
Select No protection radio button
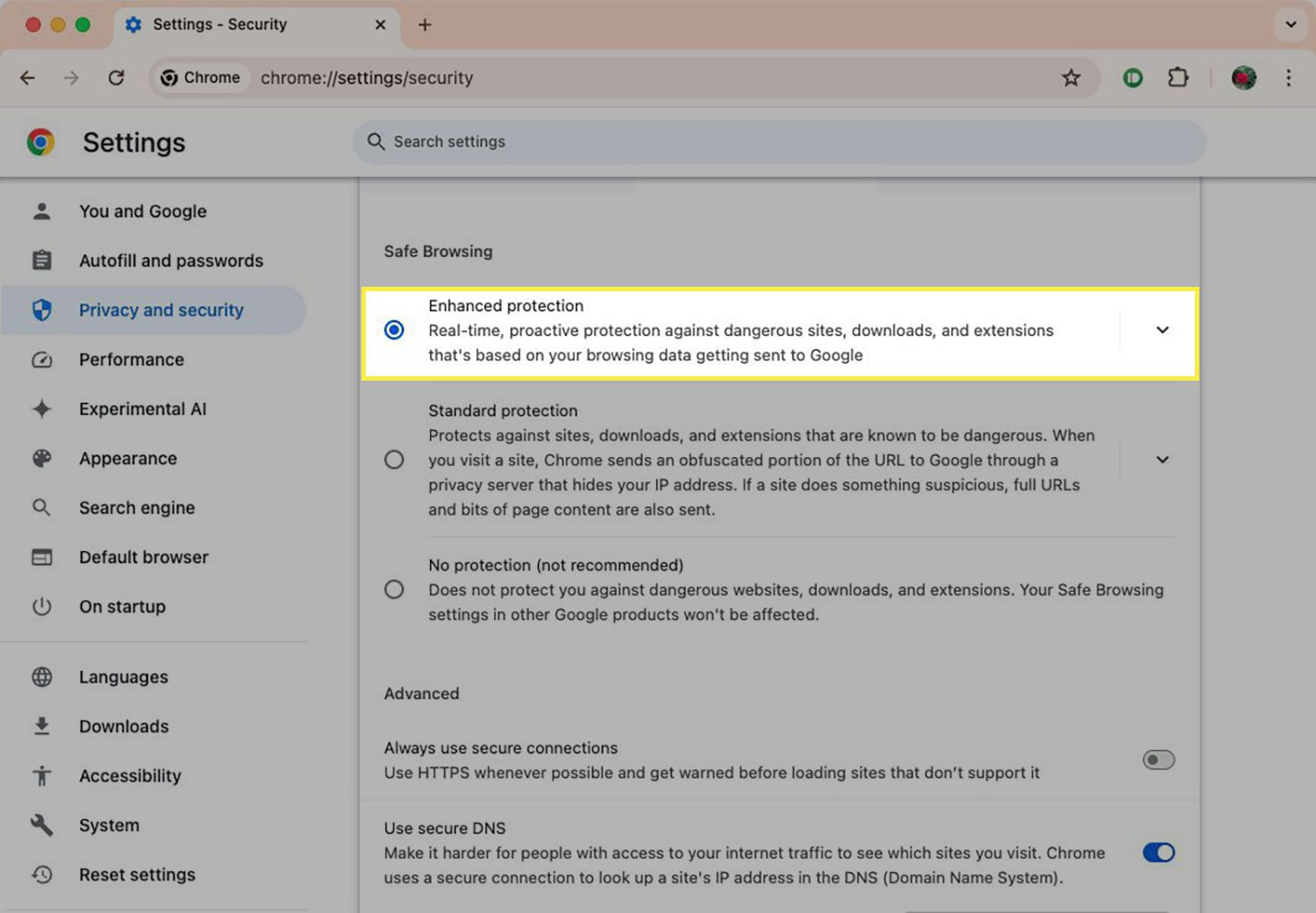(x=394, y=589)
